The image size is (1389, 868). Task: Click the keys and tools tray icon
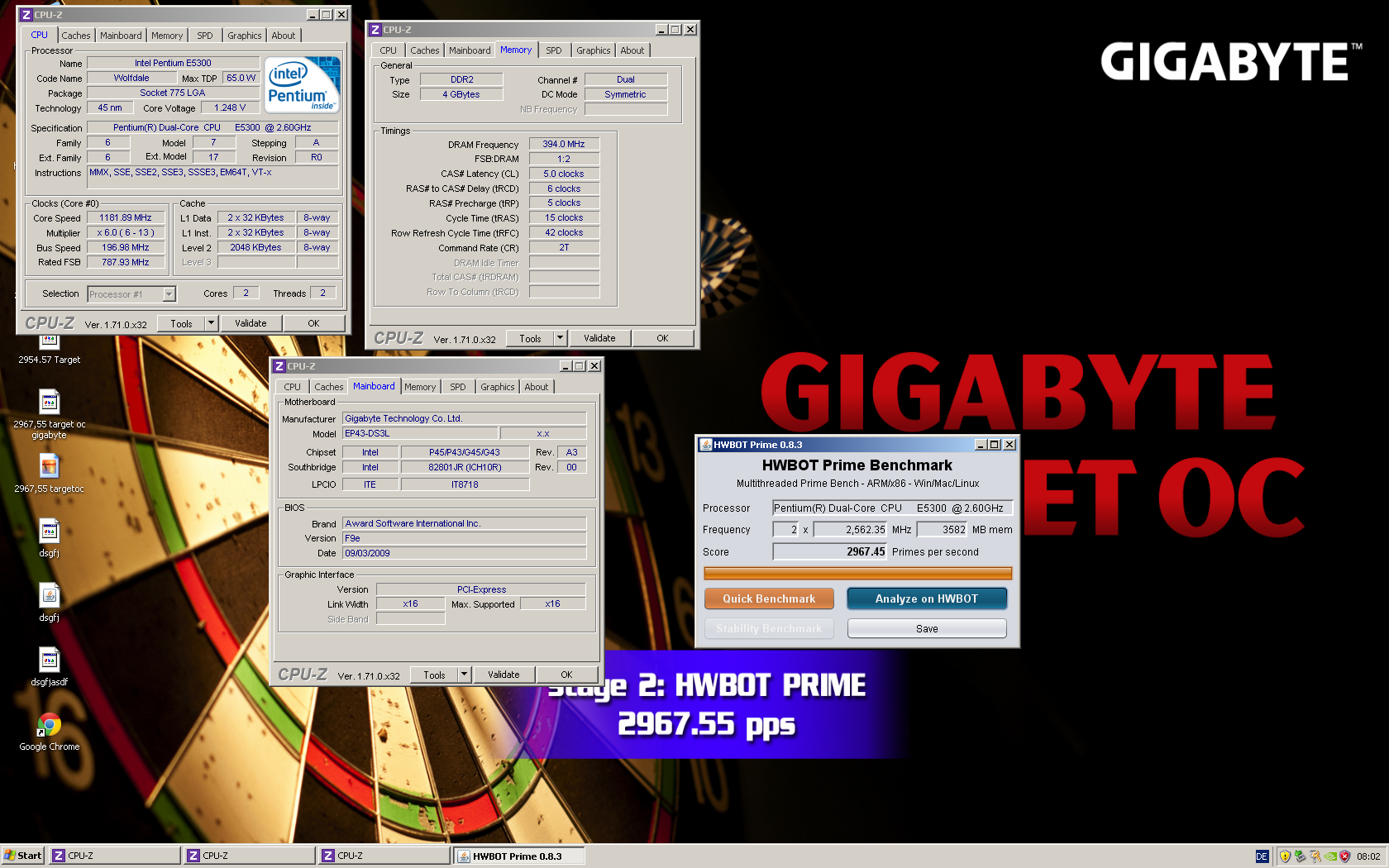(x=1315, y=856)
